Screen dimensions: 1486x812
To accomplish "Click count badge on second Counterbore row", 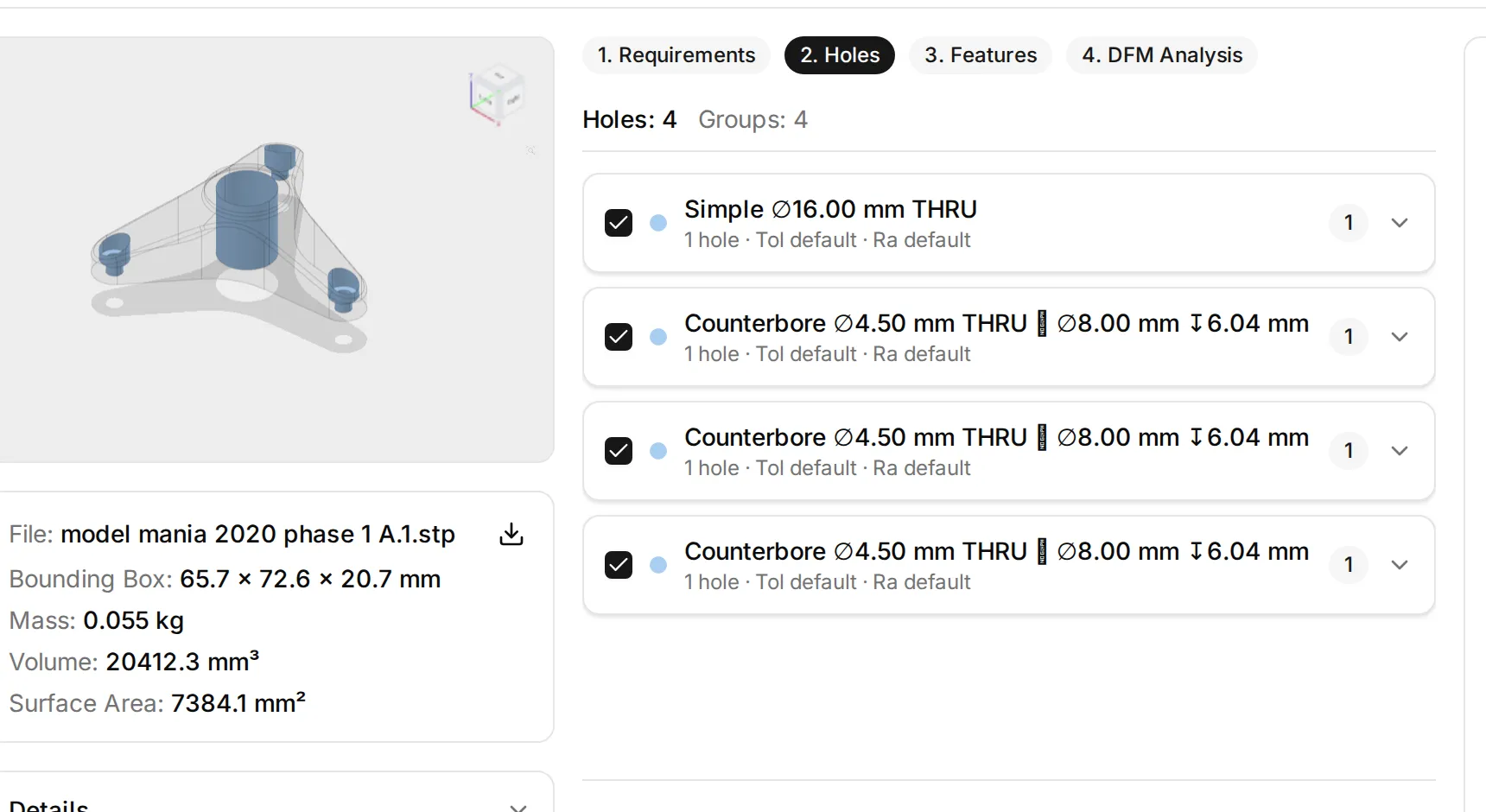I will click(1349, 451).
